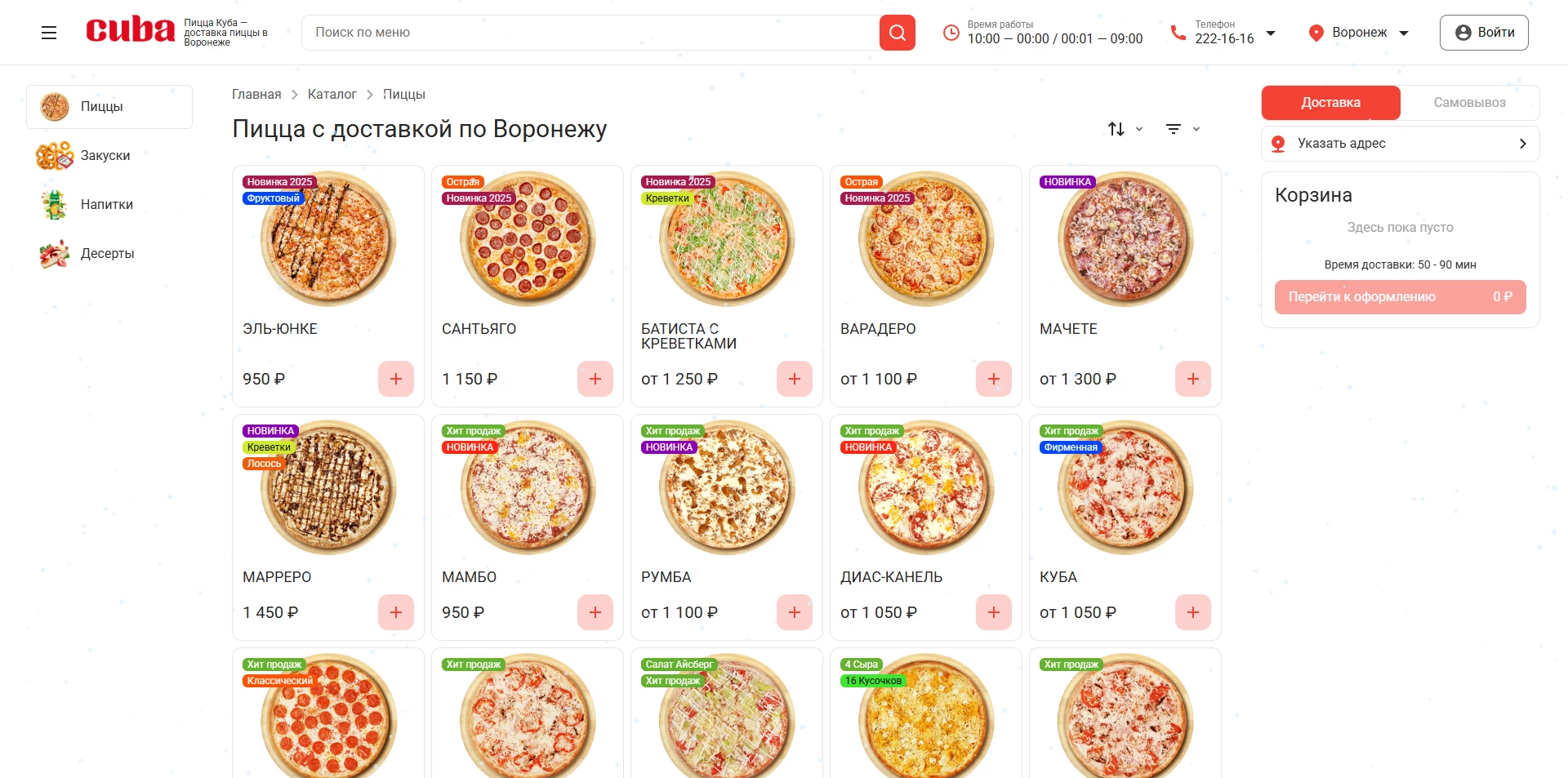Open the Закуски category

[105, 156]
